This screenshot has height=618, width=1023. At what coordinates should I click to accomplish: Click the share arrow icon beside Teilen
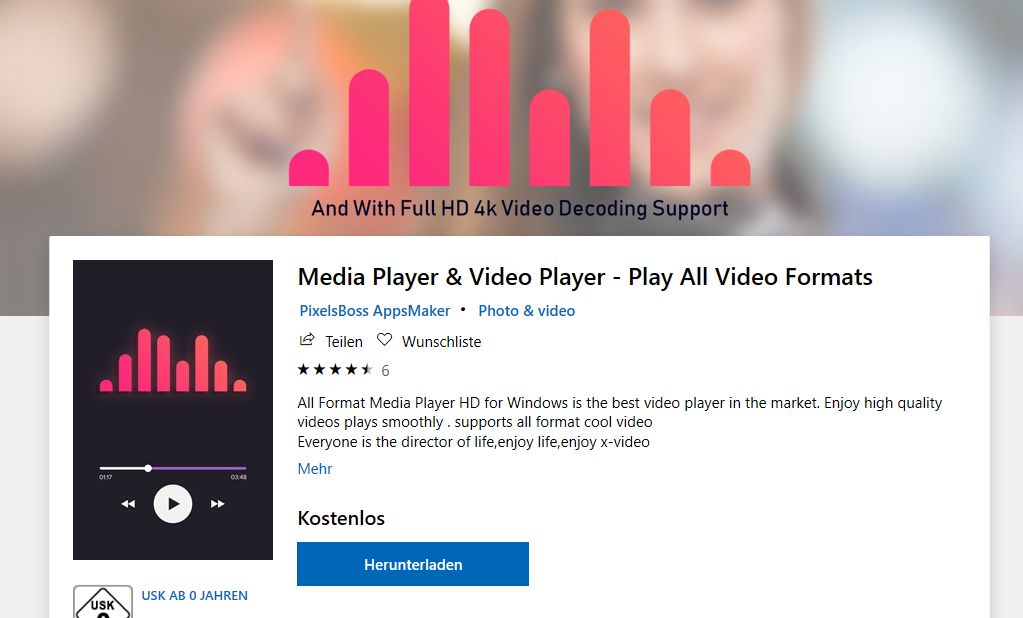307,340
